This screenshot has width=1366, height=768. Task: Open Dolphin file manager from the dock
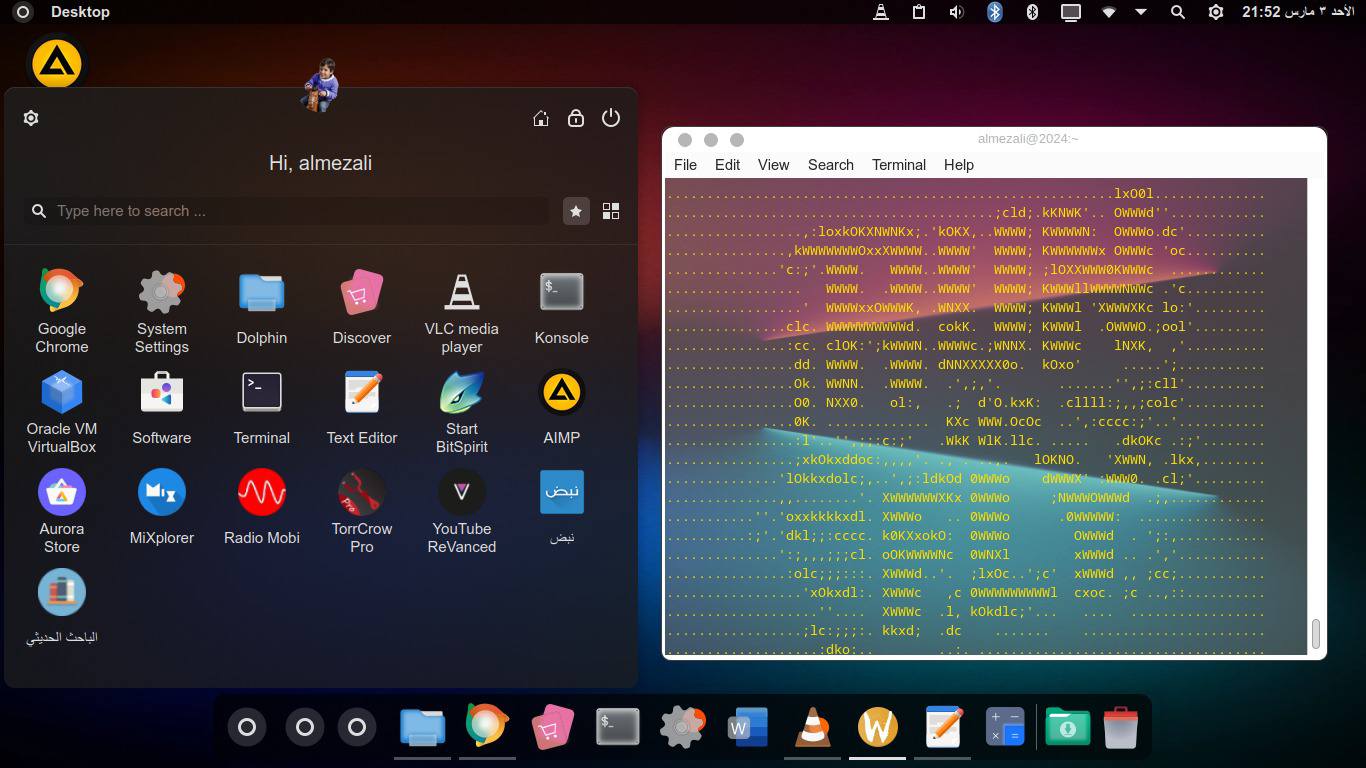422,727
